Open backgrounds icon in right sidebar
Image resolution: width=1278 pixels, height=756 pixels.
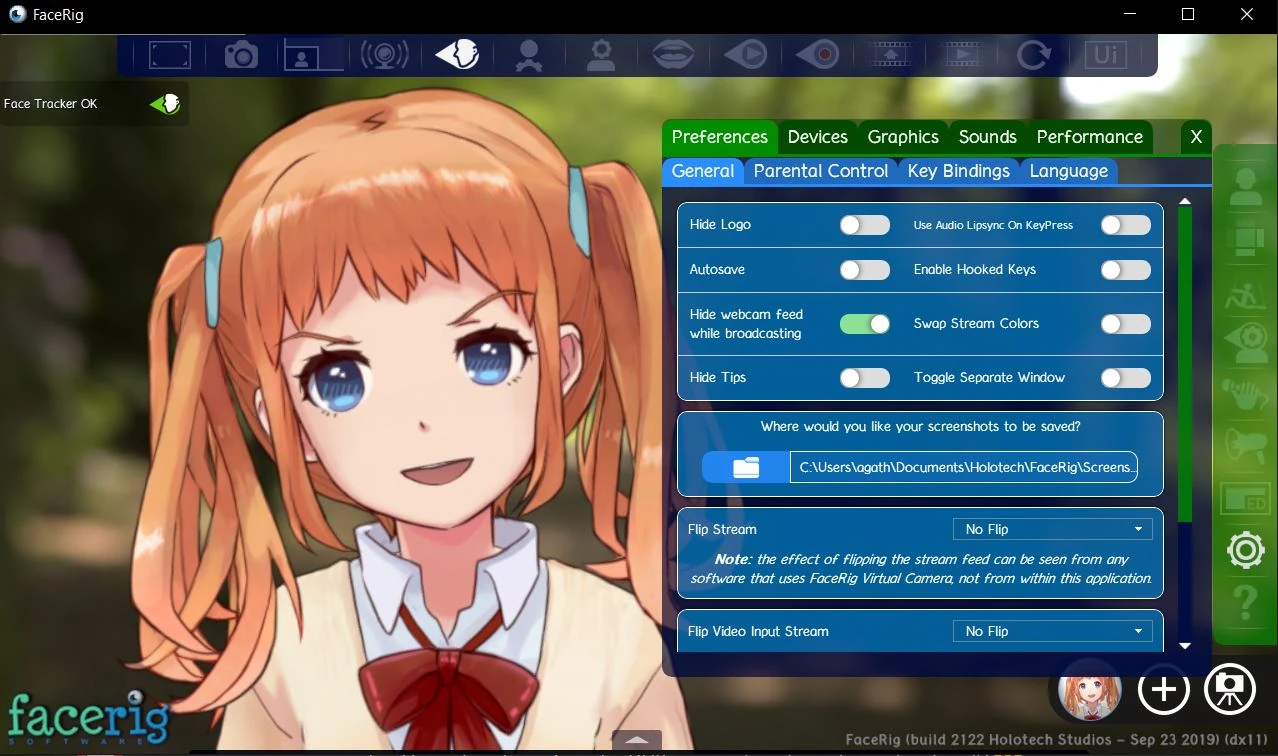[x=1245, y=241]
